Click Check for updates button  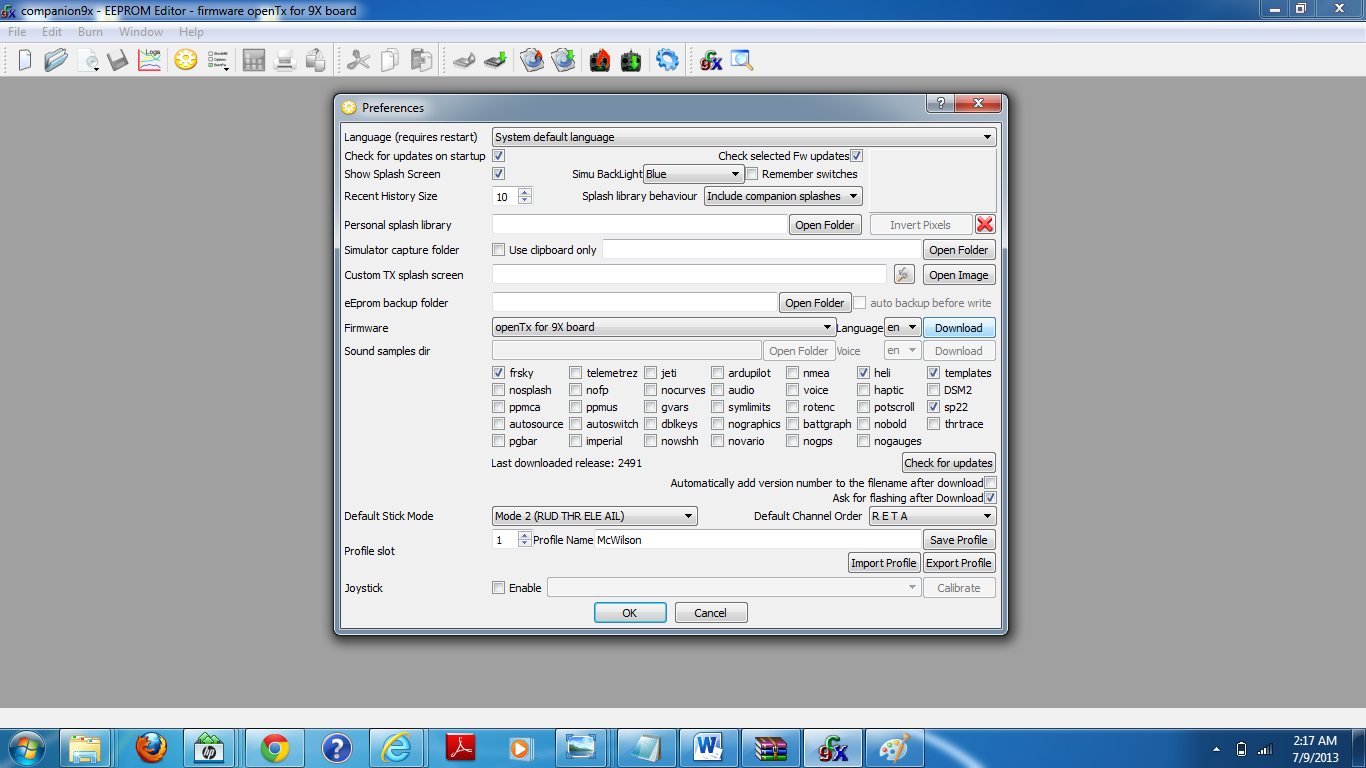948,463
